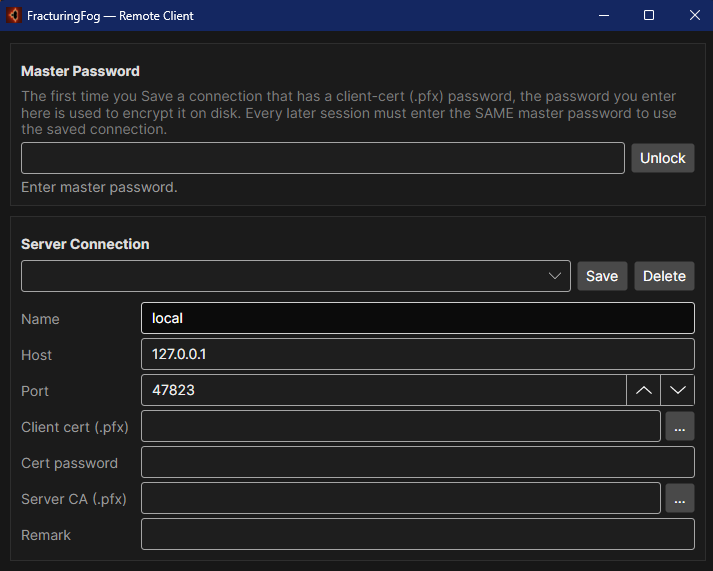Screen dimensions: 713x571
Task: Click the Name field containing local
Action: pos(417,318)
